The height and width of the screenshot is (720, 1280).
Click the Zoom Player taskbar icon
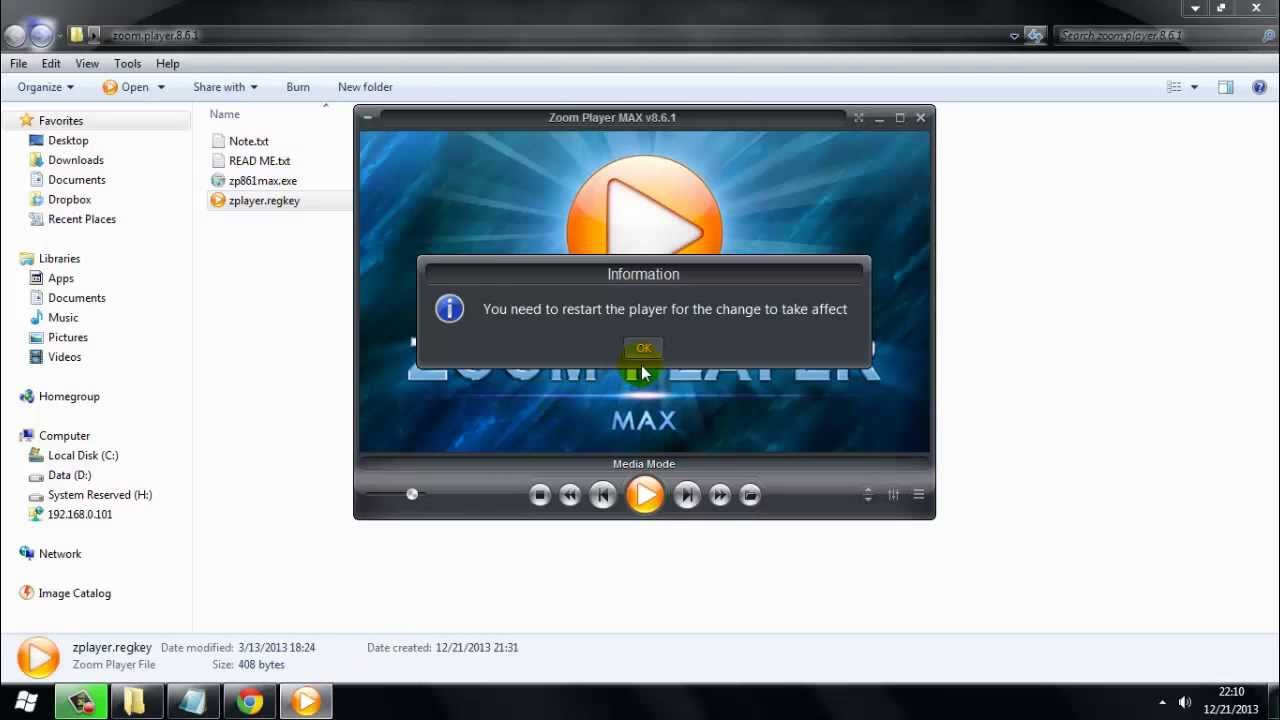click(x=306, y=702)
